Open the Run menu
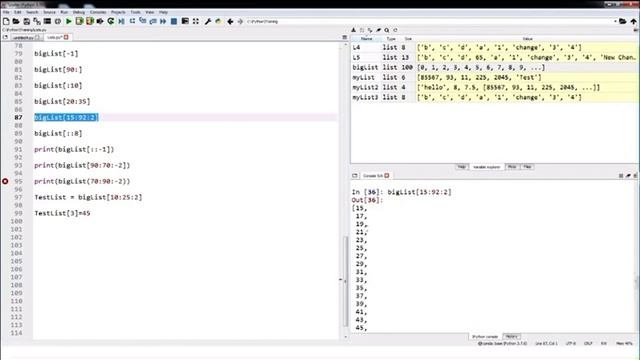The image size is (640, 360). pyautogui.click(x=64, y=12)
